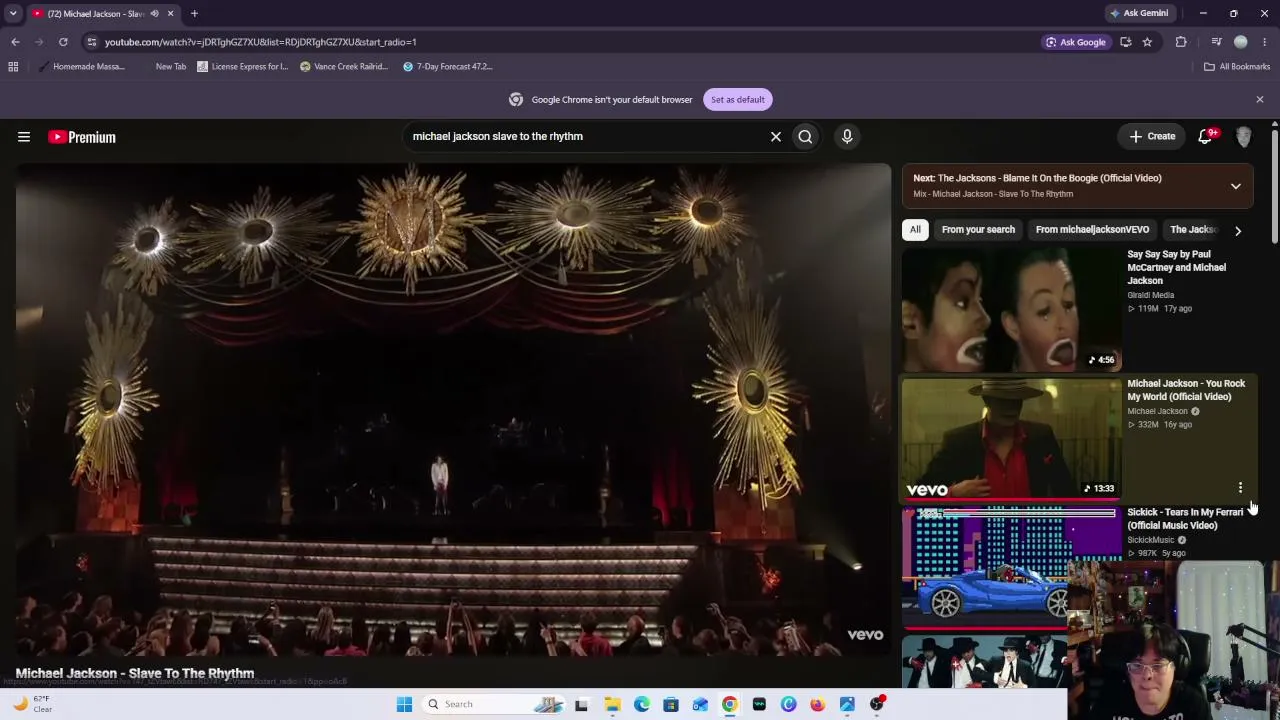Viewport: 1280px width, 720px height.
Task: Mute the Michael Jackson tab audio icon
Action: point(154,14)
